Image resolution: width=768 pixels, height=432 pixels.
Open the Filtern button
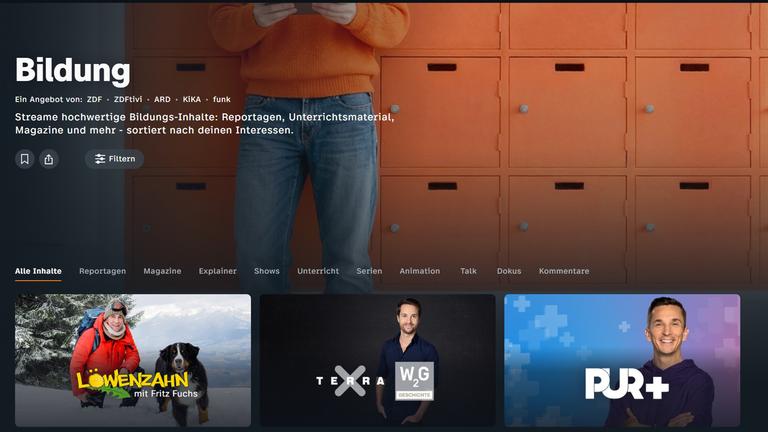115,159
